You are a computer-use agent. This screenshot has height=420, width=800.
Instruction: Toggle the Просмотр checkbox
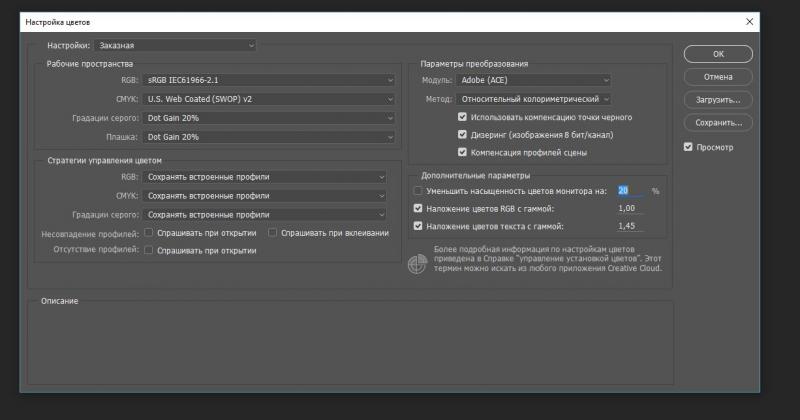[x=688, y=147]
